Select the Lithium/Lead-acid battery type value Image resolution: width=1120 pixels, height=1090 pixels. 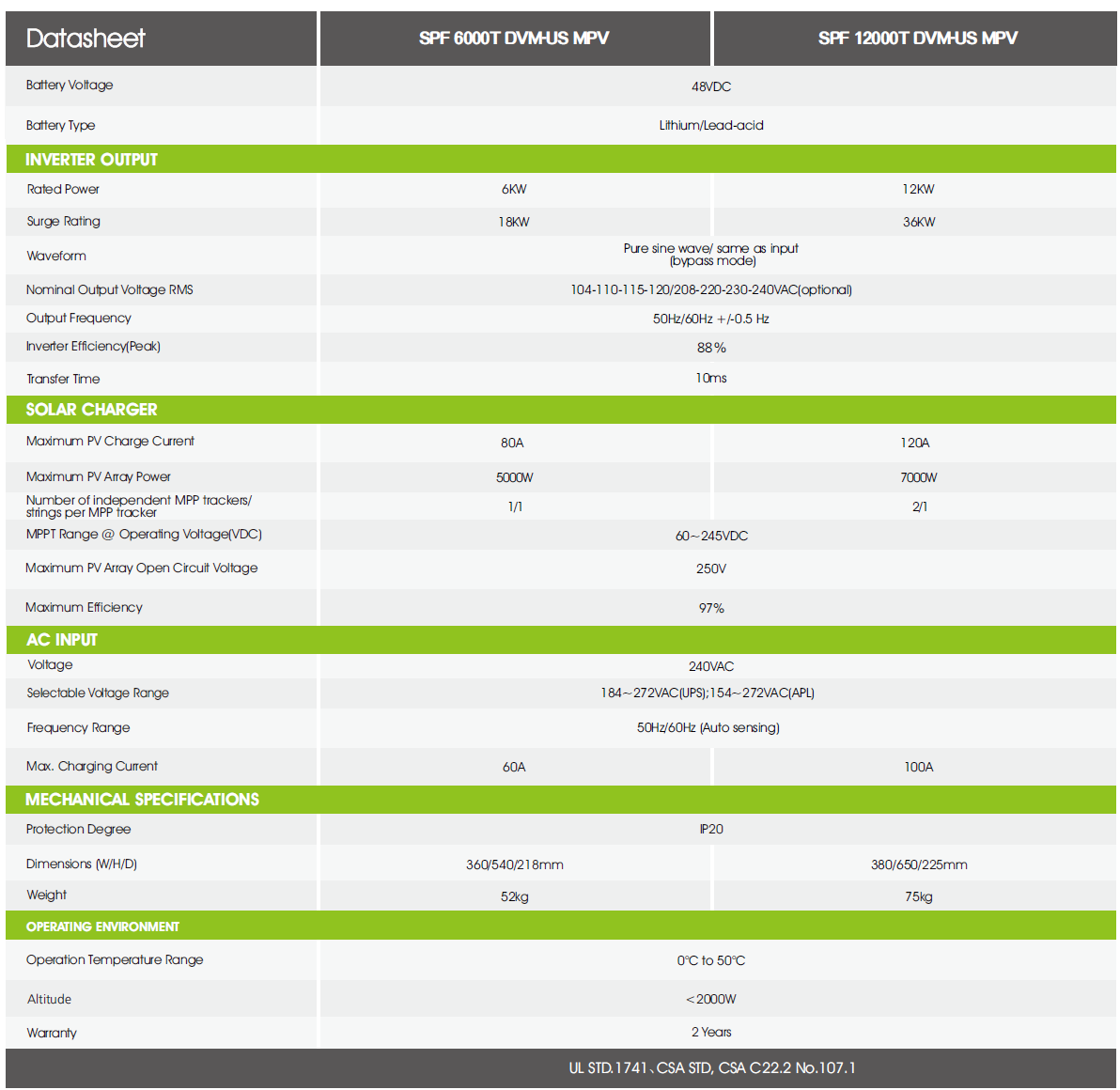tap(711, 125)
